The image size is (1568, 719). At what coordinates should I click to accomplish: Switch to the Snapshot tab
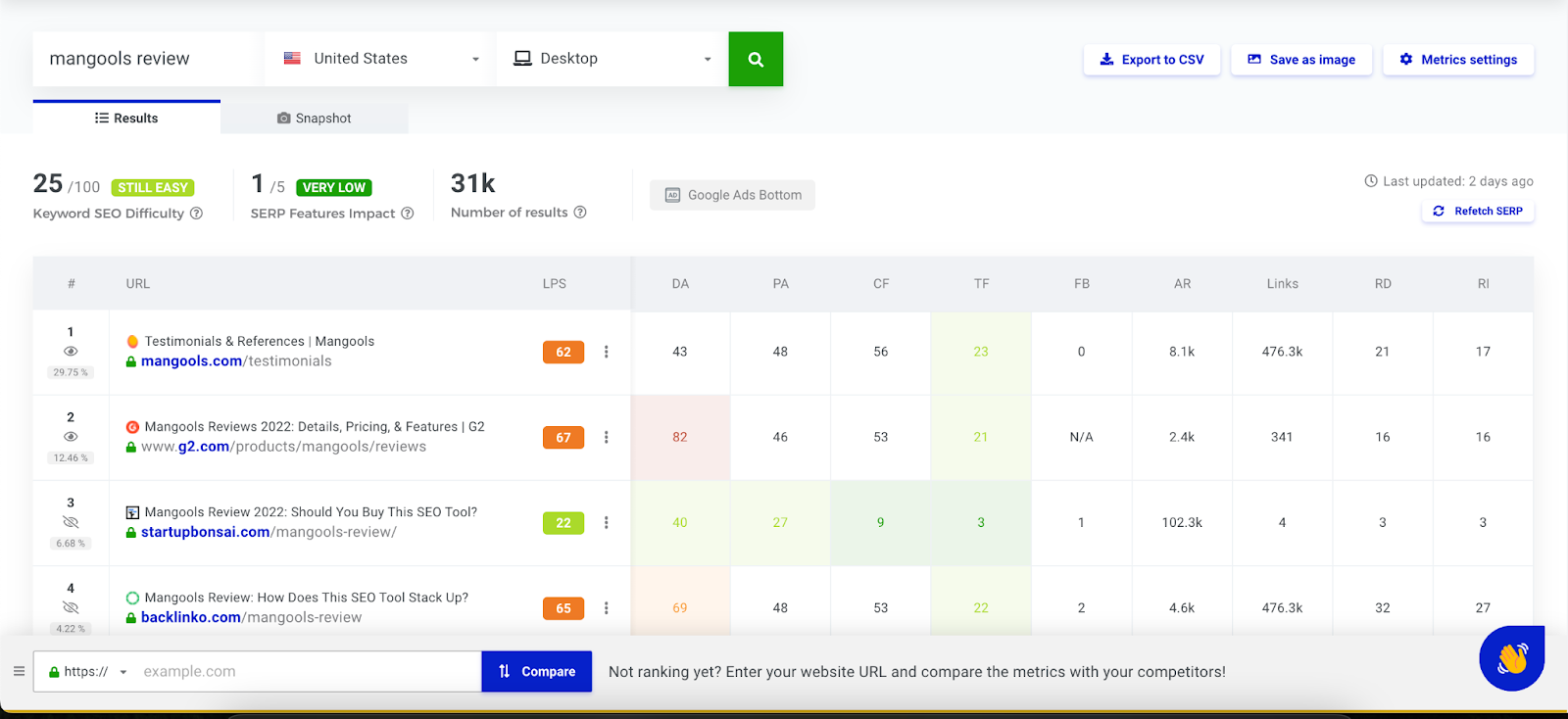tap(315, 118)
